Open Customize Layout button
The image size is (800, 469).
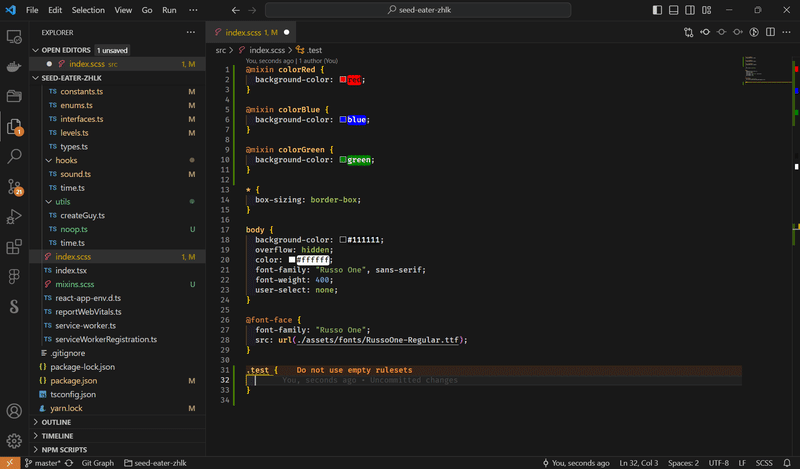pyautogui.click(x=707, y=10)
